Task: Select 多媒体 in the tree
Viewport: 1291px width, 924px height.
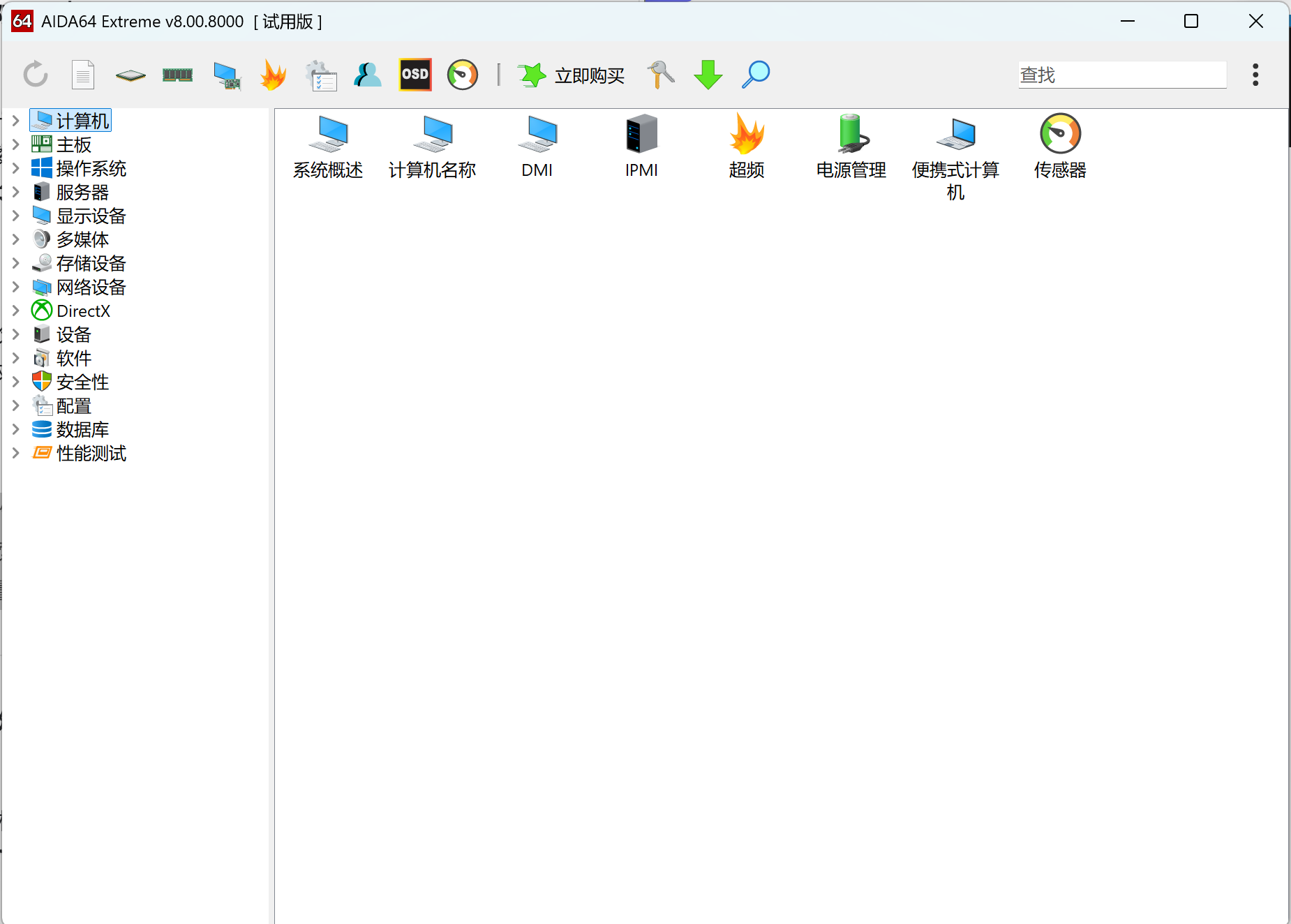Action: pos(70,239)
